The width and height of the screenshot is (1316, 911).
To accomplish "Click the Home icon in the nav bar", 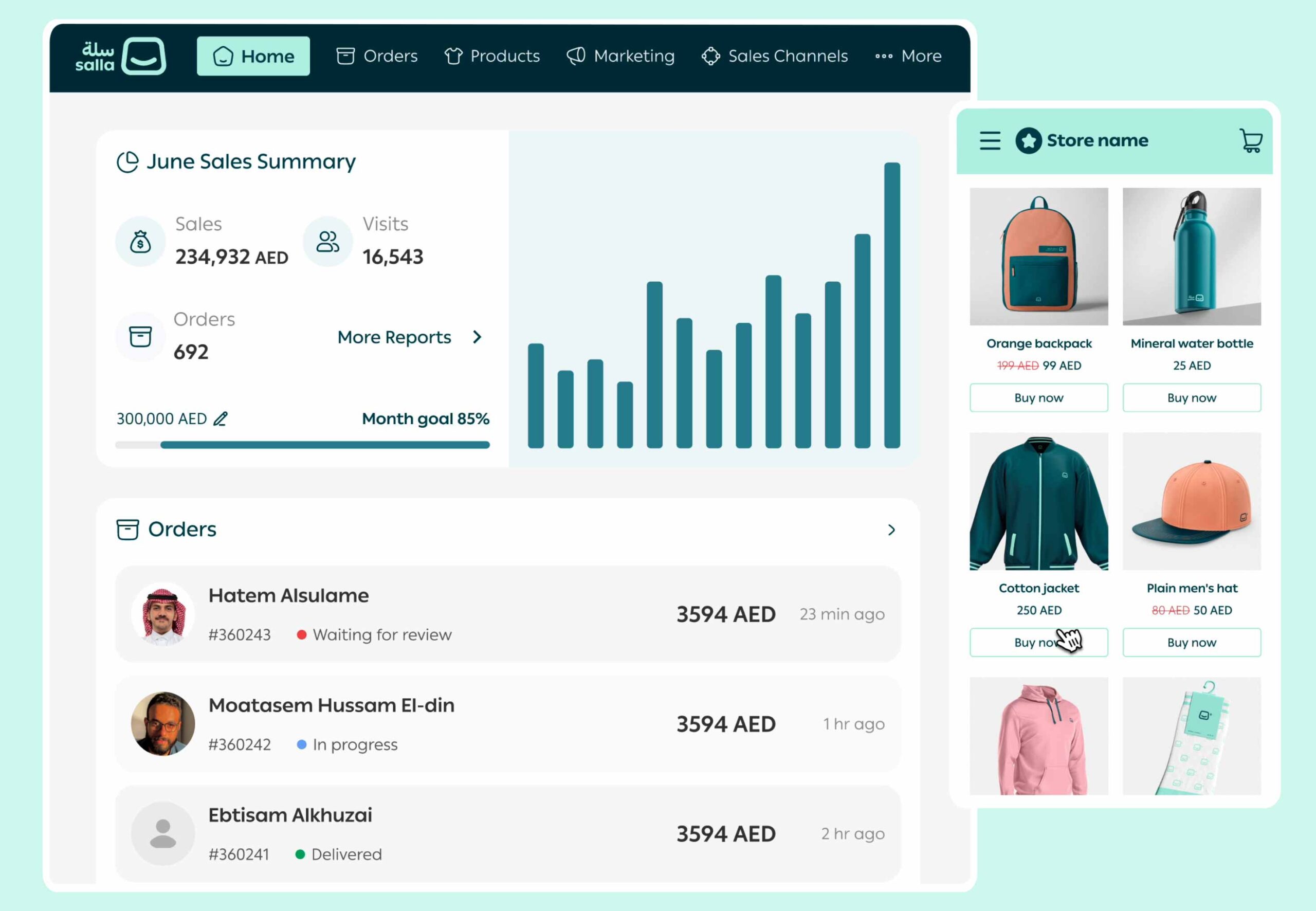I will [223, 56].
